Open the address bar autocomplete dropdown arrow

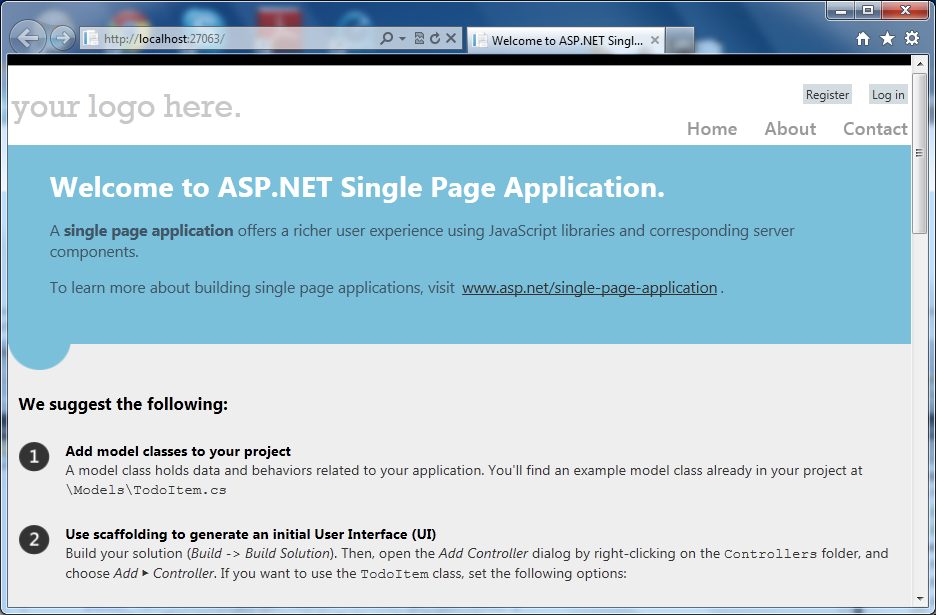click(x=402, y=38)
